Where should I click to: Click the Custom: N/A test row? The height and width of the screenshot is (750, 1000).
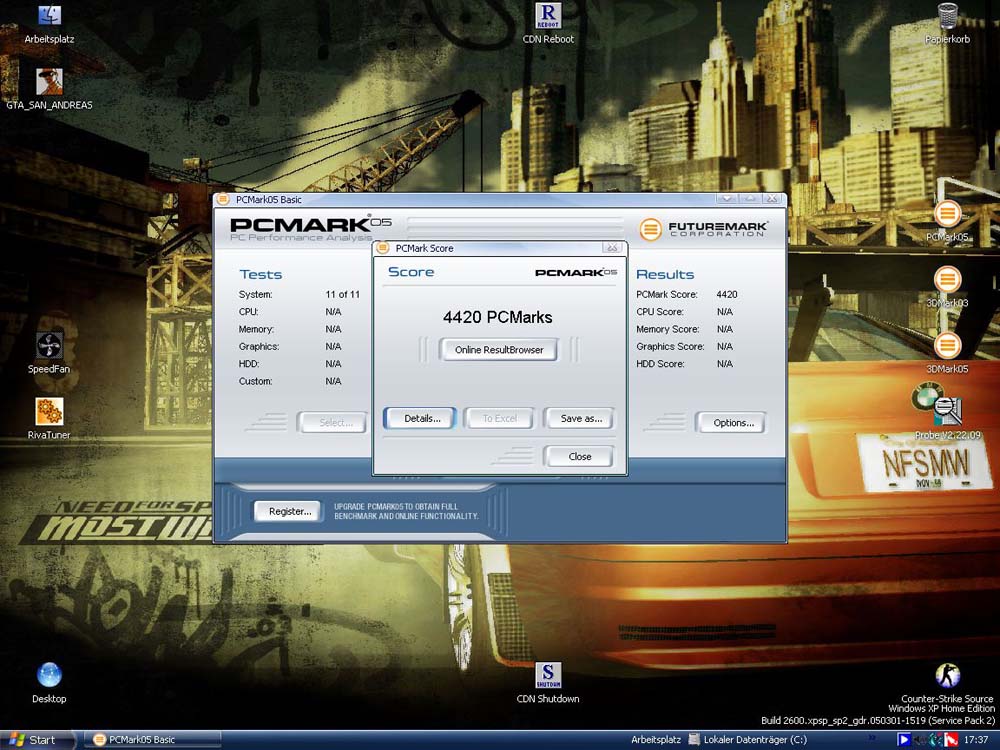click(x=290, y=381)
